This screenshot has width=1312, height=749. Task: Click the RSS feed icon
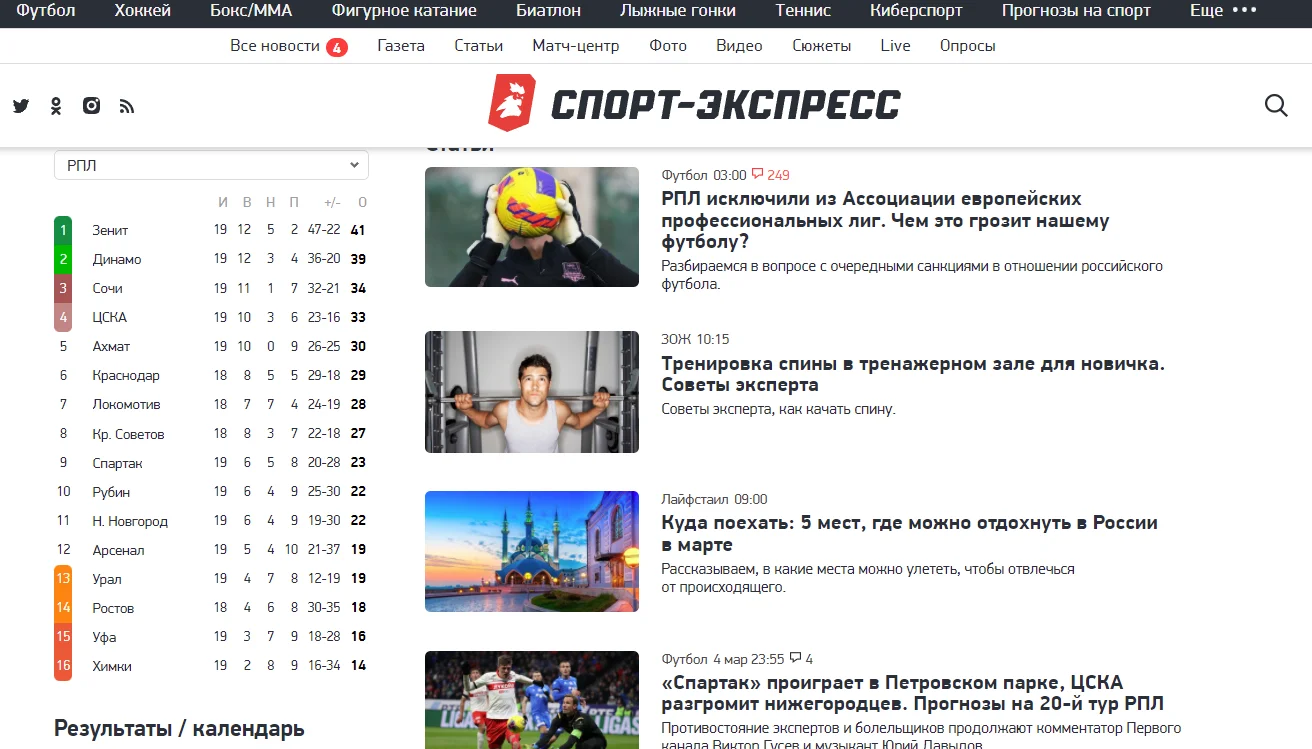point(126,106)
